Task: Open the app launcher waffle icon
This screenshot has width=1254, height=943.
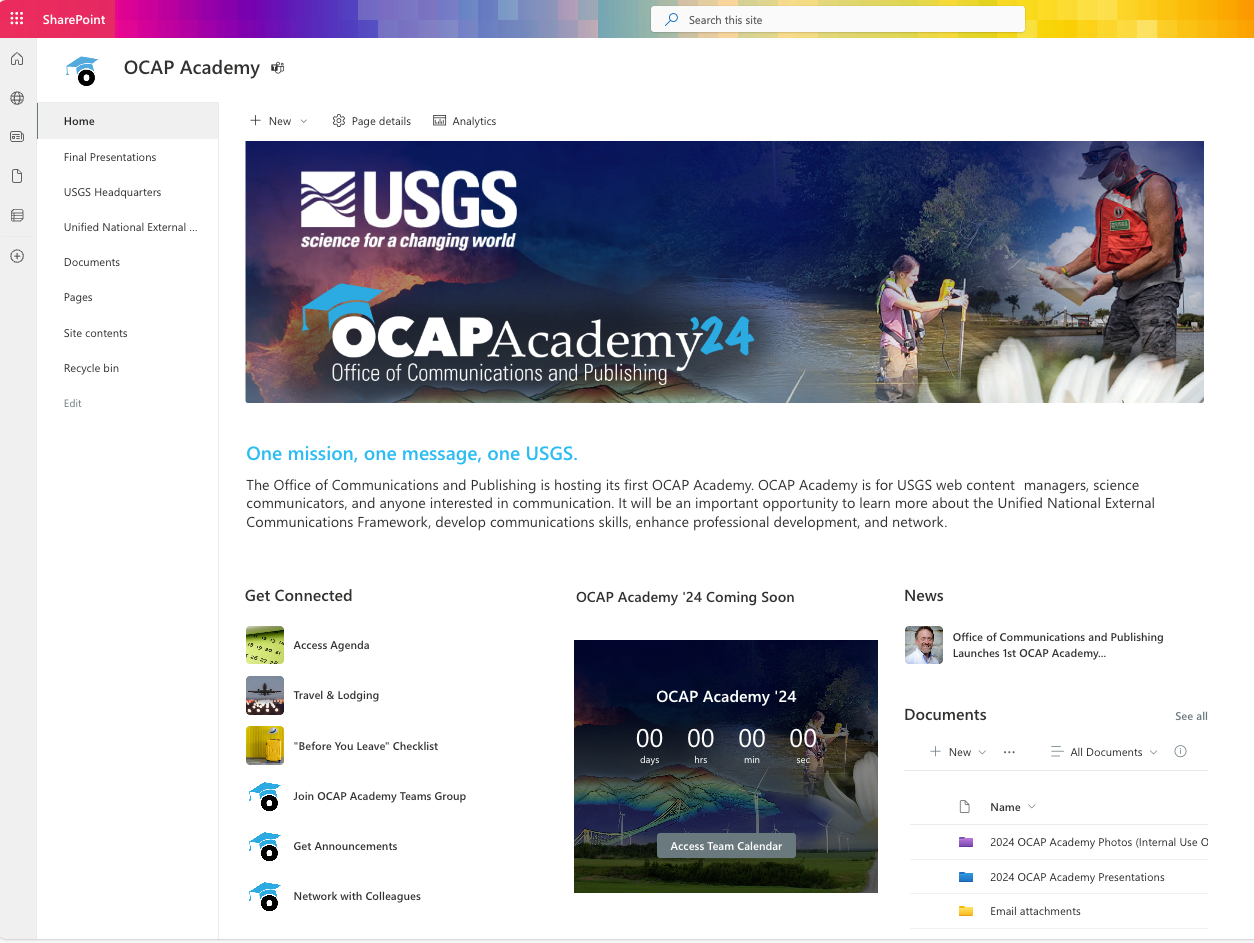Action: pos(17,19)
